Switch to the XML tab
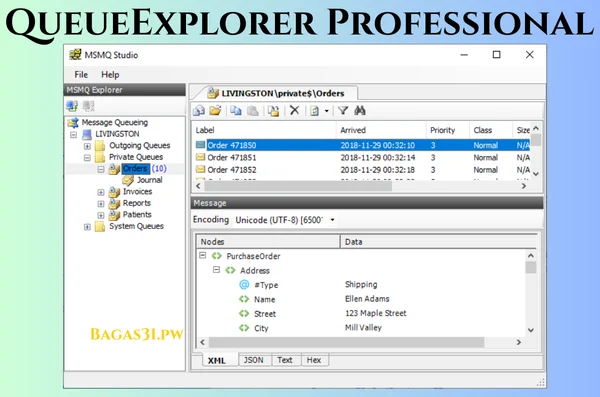The height and width of the screenshot is (397, 600). coord(217,360)
